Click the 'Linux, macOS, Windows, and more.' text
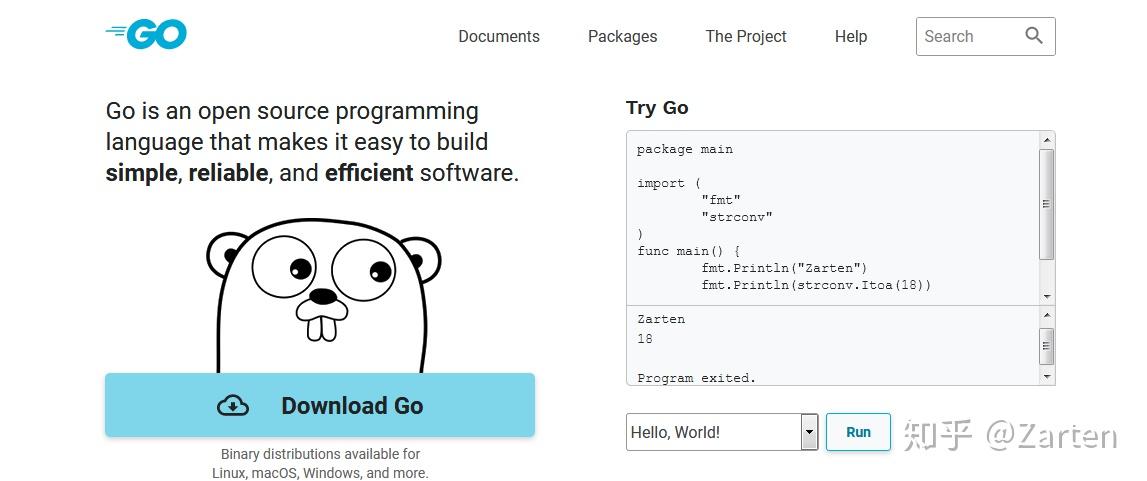 pos(320,473)
